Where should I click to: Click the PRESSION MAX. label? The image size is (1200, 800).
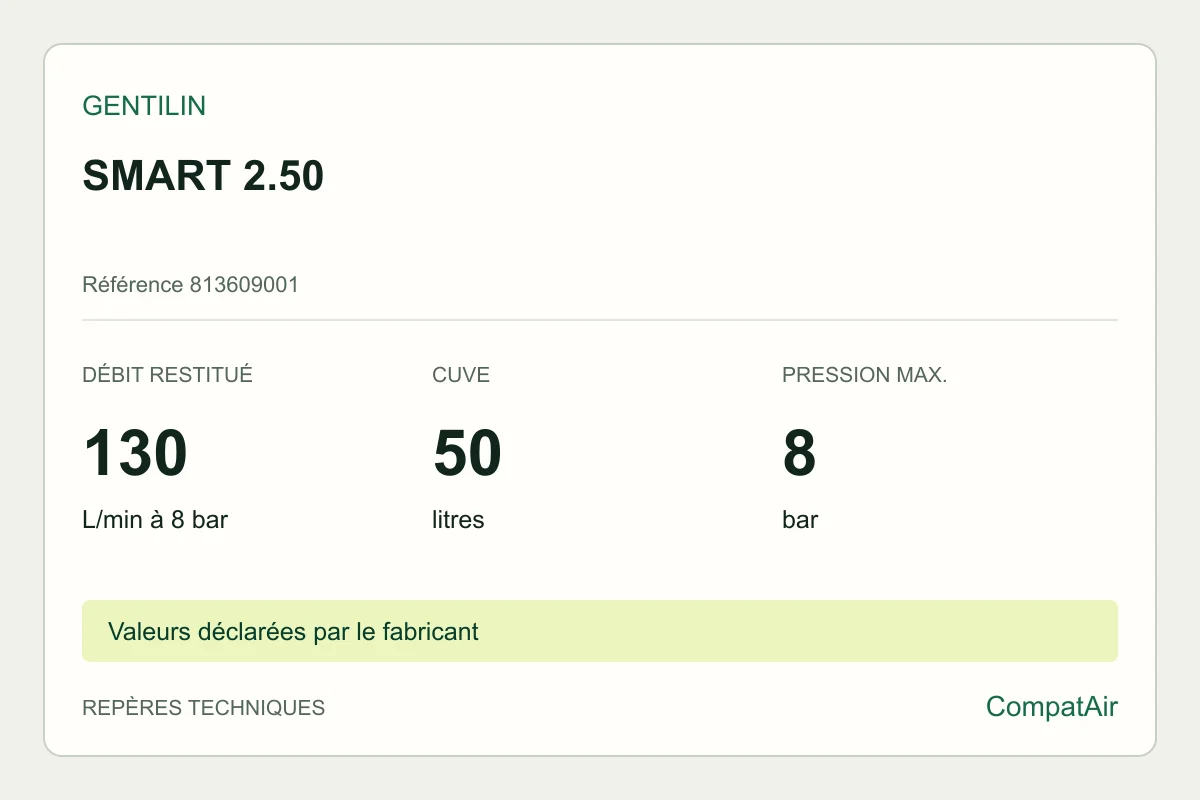coord(864,375)
